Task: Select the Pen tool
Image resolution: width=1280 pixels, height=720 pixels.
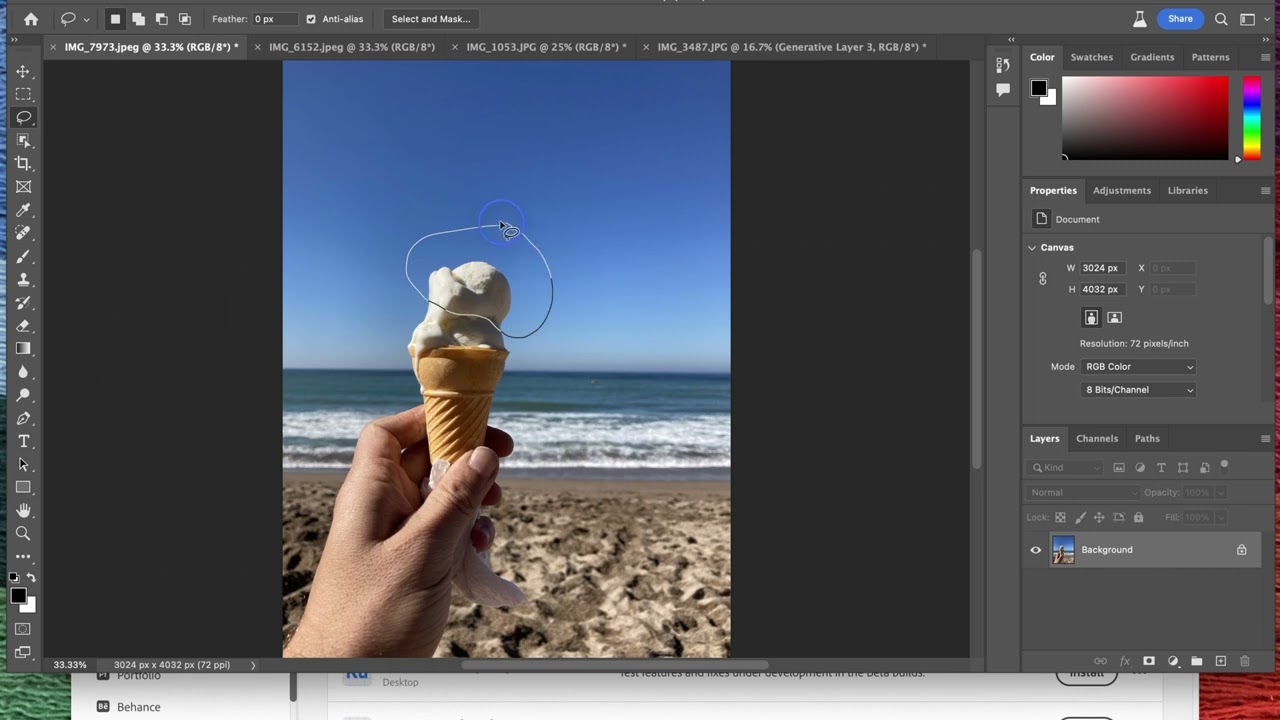Action: (23, 418)
